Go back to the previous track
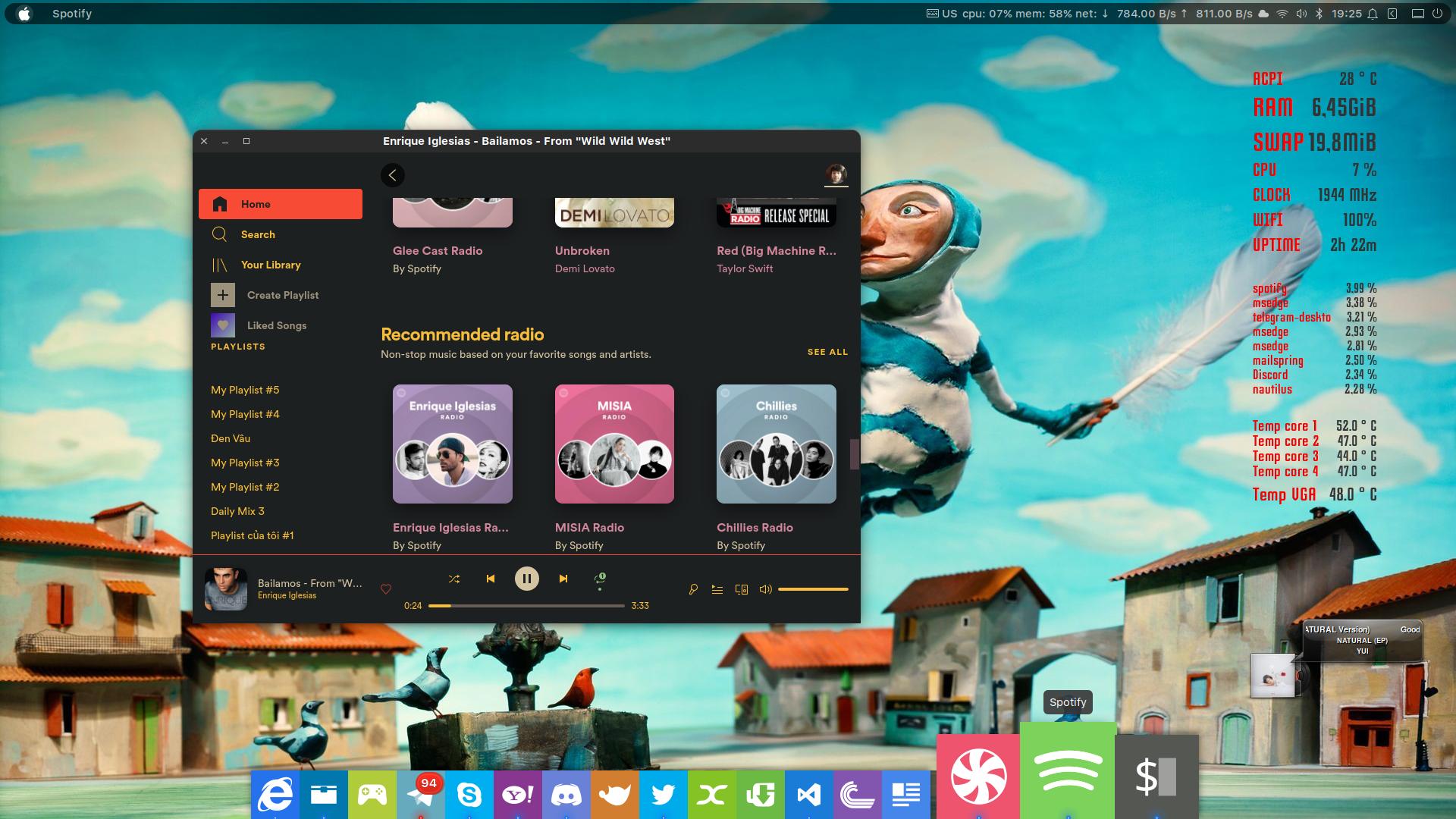The image size is (1456, 819). (491, 579)
